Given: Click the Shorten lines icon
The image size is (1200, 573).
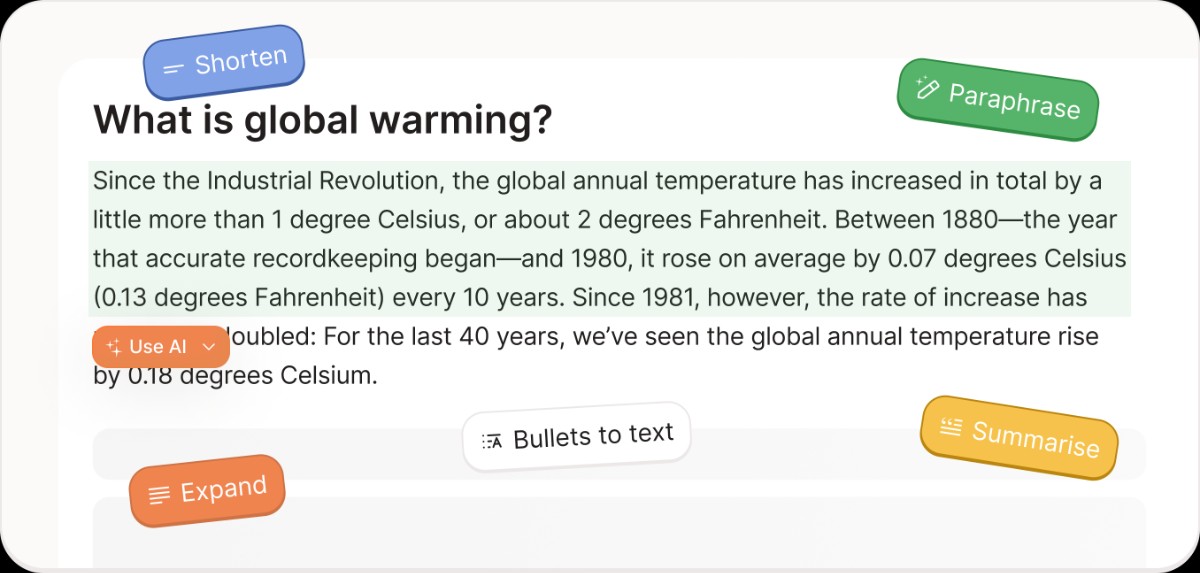Looking at the screenshot, I should 173,68.
